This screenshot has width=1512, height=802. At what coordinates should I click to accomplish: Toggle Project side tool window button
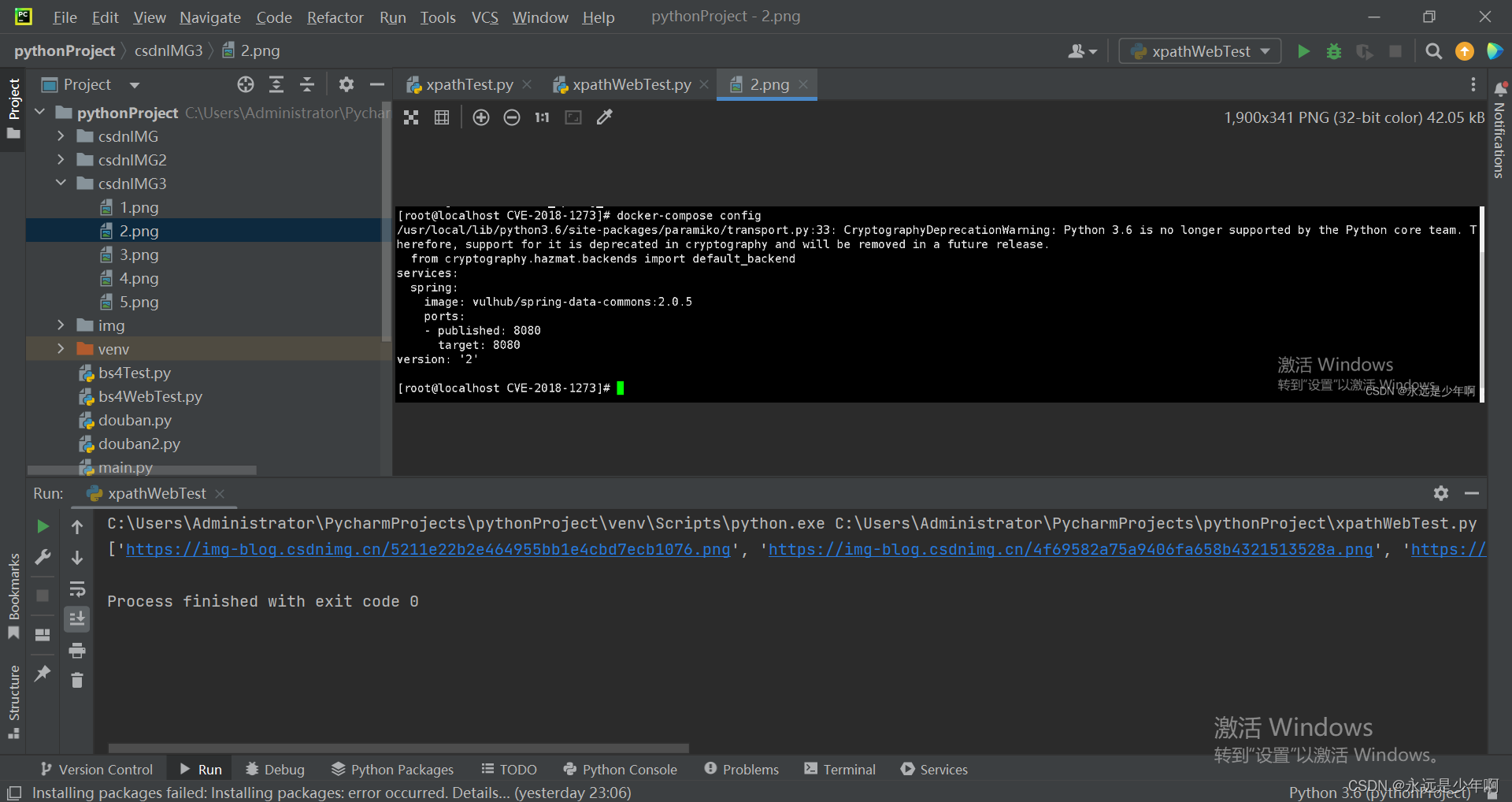[x=13, y=109]
